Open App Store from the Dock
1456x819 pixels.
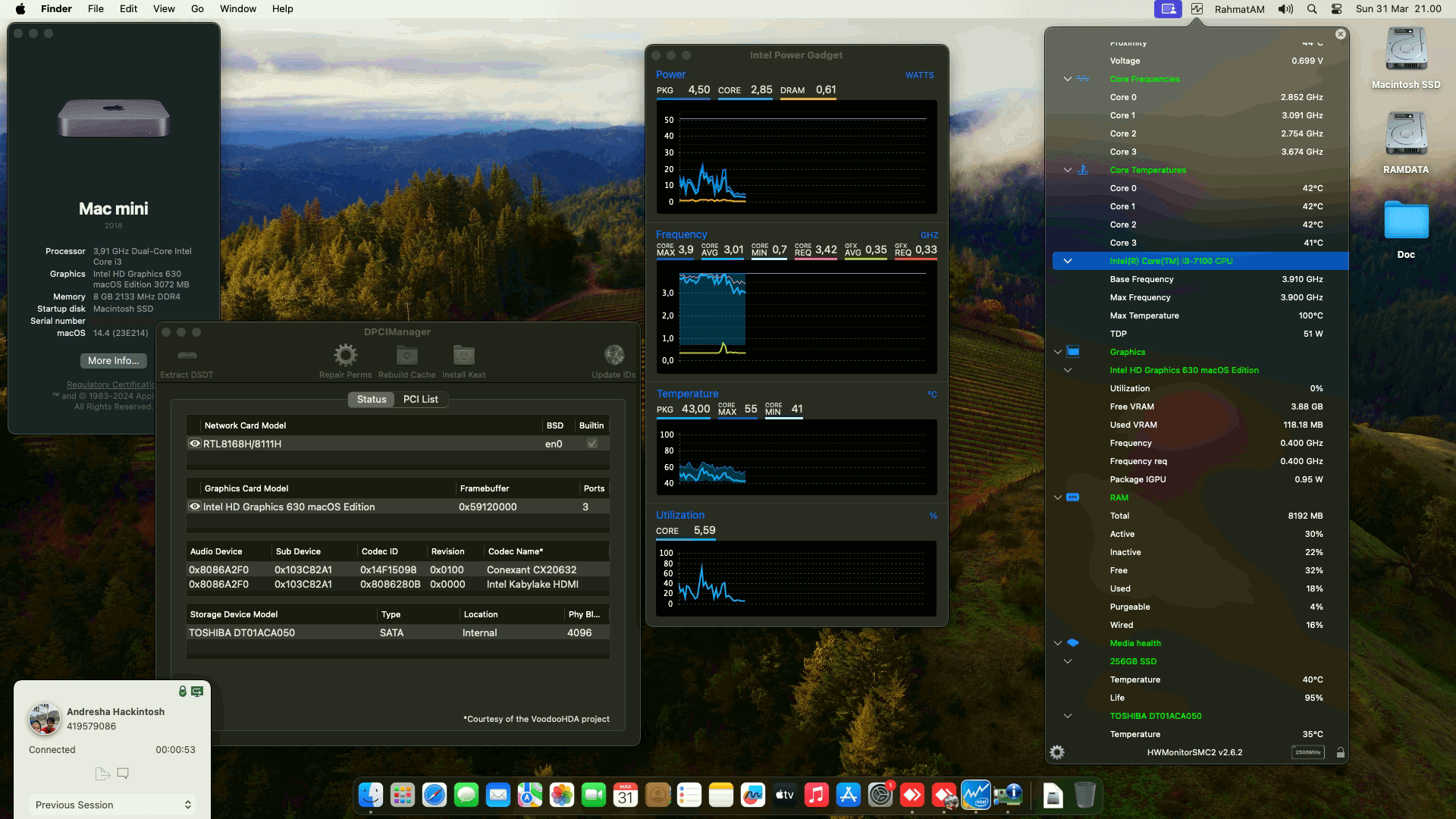[x=849, y=795]
